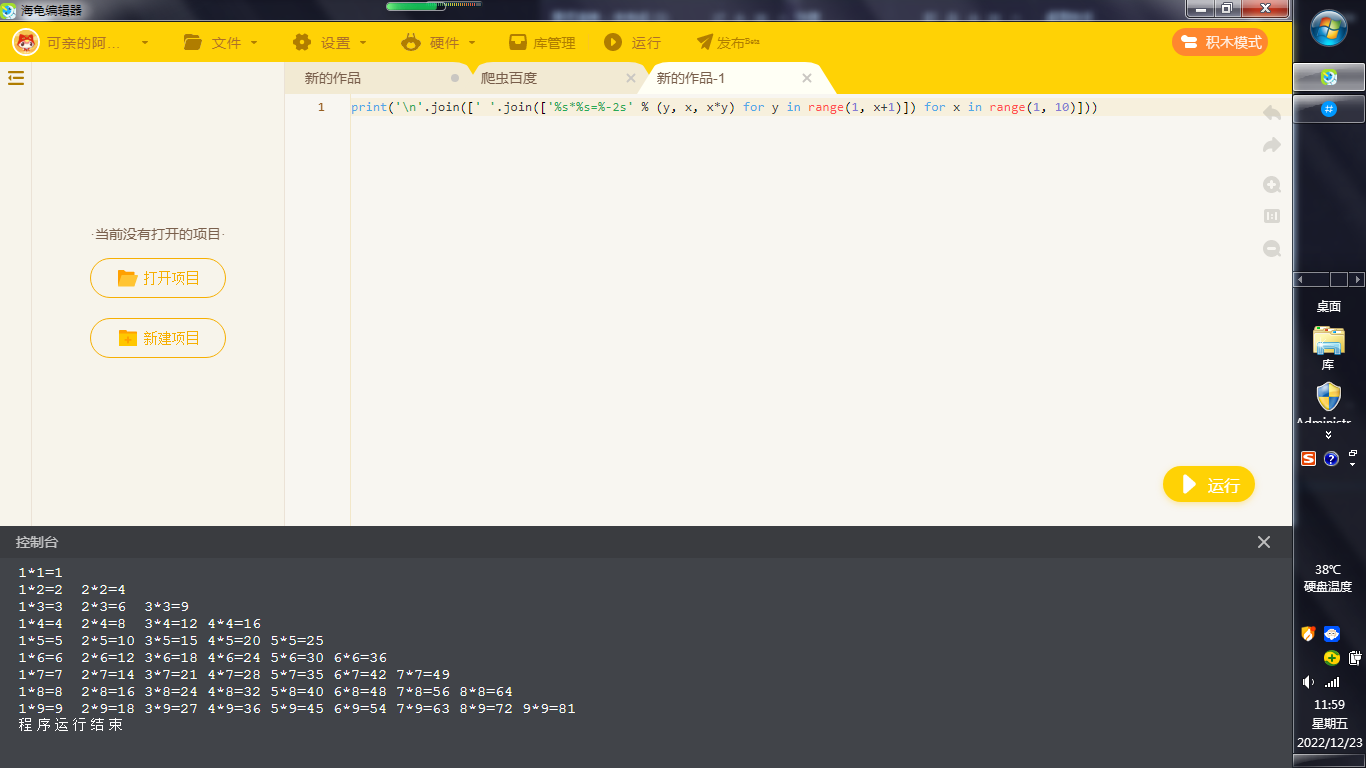Click blue penguin tray icon
Viewport: 1366px width, 768px height.
tap(1332, 633)
